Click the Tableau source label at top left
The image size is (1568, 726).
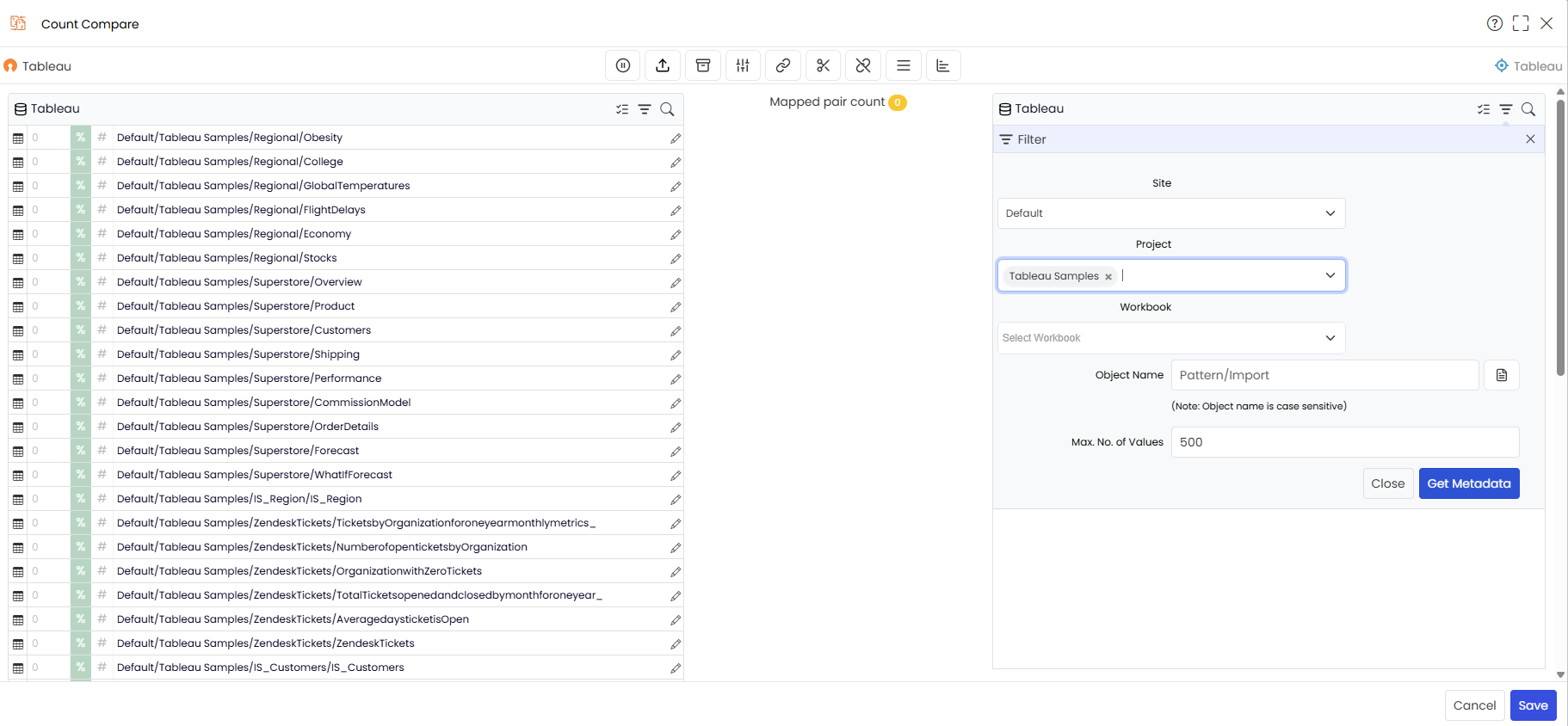click(38, 66)
